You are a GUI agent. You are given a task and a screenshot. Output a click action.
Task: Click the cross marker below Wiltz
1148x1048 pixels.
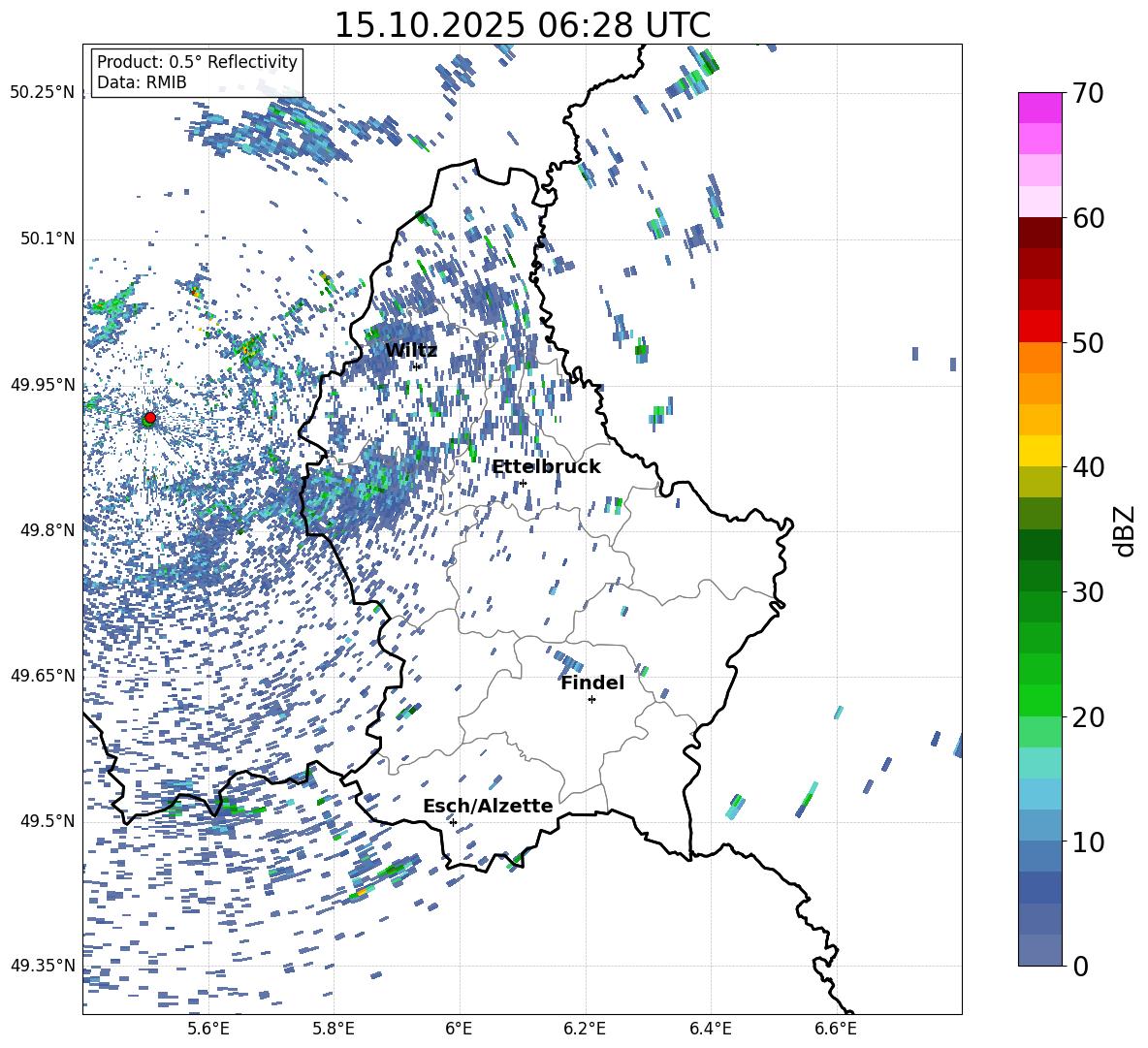click(417, 366)
